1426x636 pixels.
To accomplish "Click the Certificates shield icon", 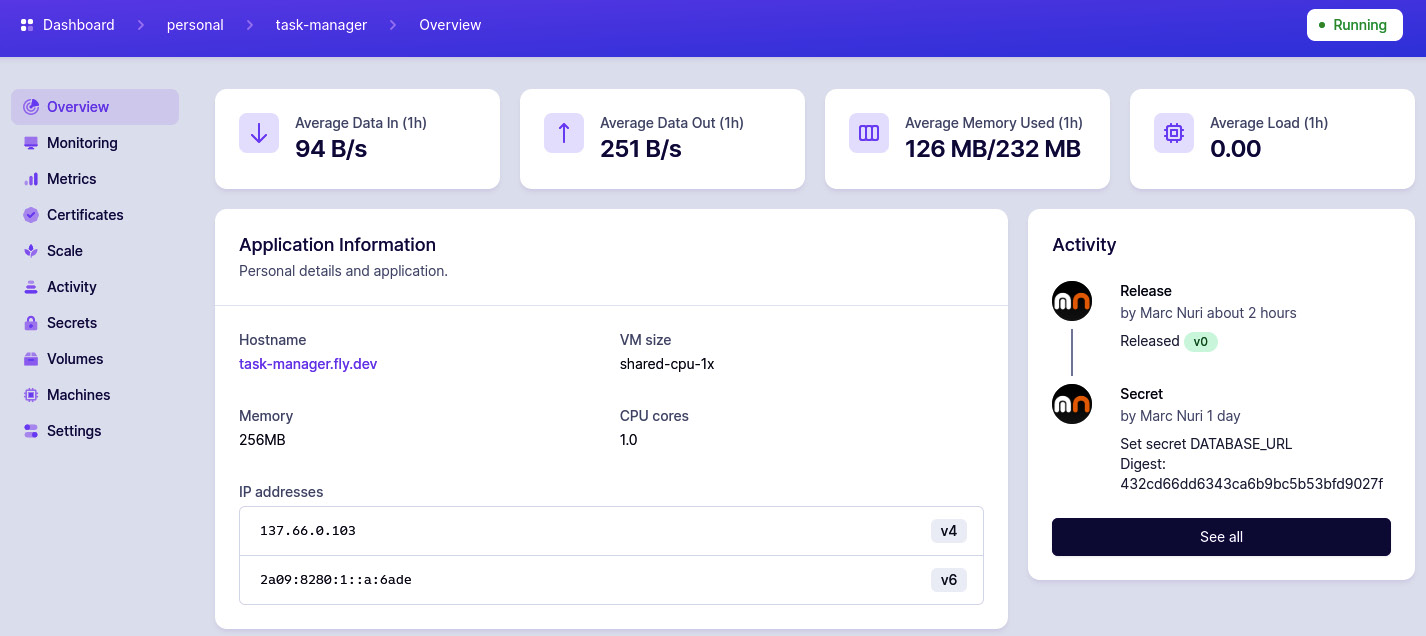I will coord(30,215).
